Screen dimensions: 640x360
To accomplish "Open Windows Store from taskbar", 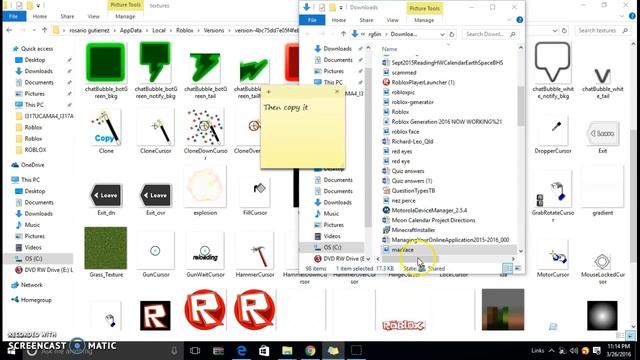I will [264, 350].
